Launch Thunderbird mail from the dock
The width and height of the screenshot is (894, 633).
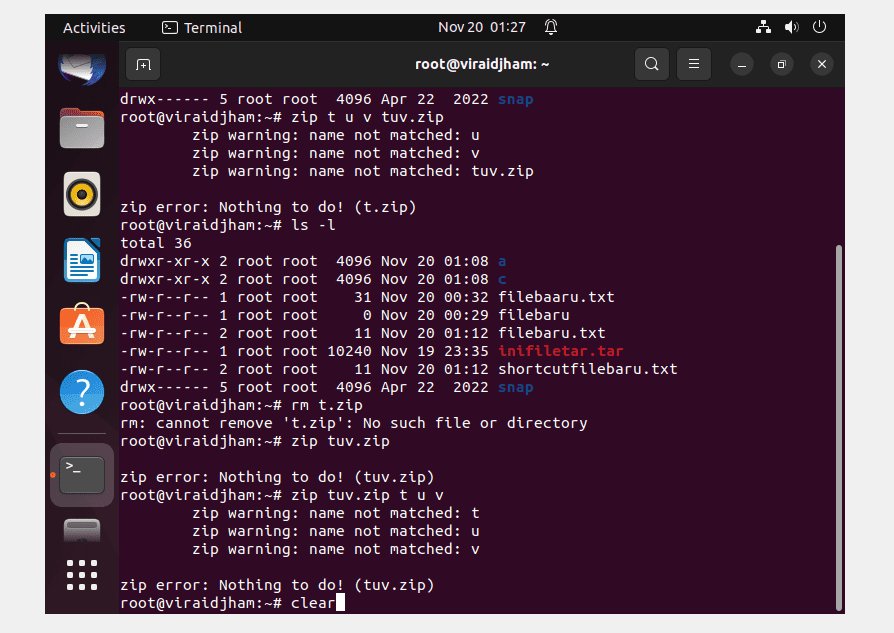(x=82, y=68)
